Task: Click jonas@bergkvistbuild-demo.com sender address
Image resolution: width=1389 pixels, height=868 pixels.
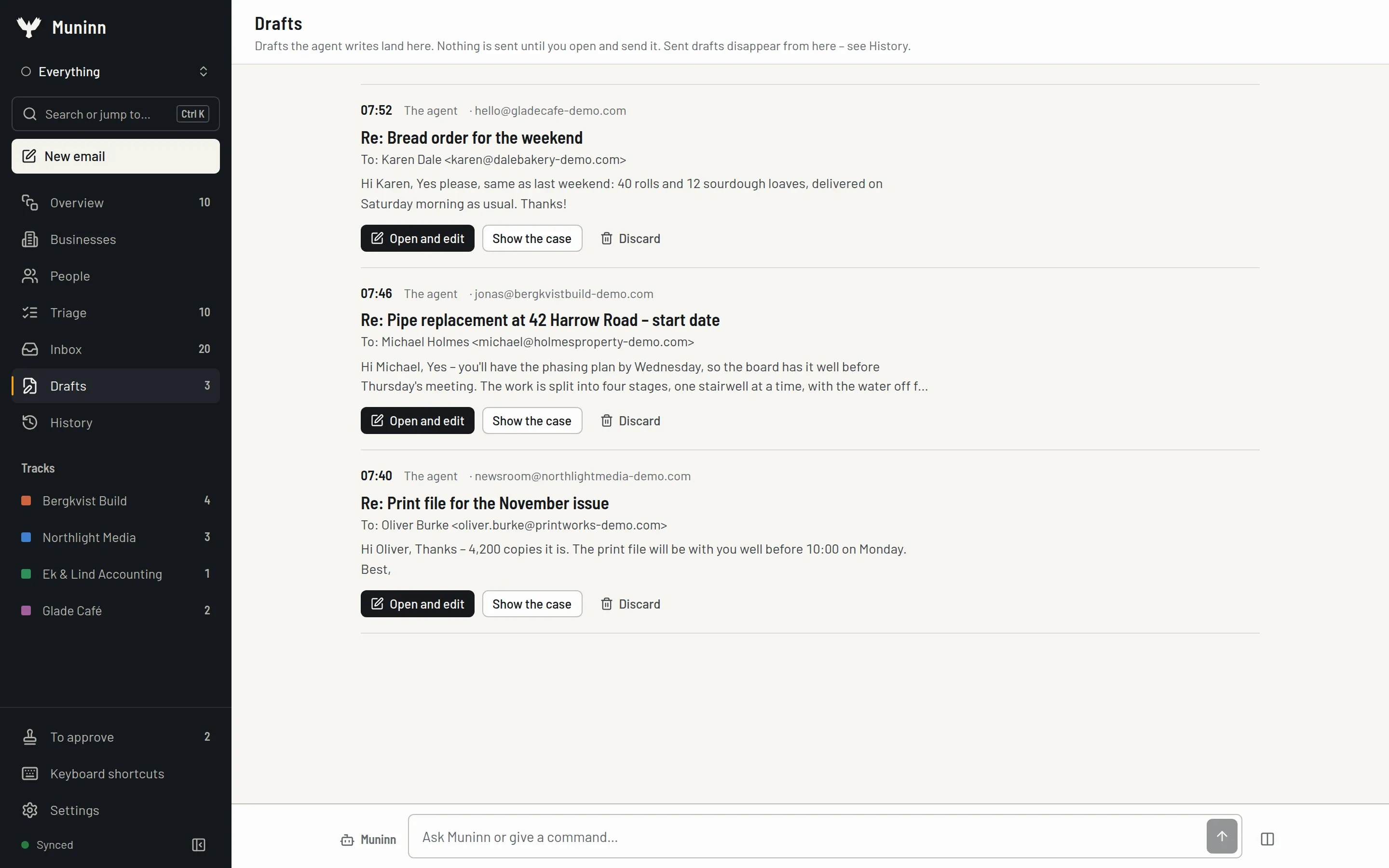Action: (x=564, y=294)
